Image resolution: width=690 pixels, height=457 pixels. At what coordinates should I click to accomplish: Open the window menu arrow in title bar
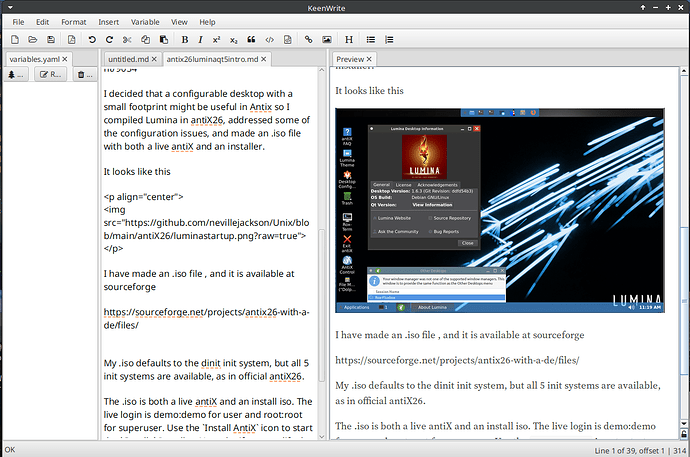click(x=10, y=7)
